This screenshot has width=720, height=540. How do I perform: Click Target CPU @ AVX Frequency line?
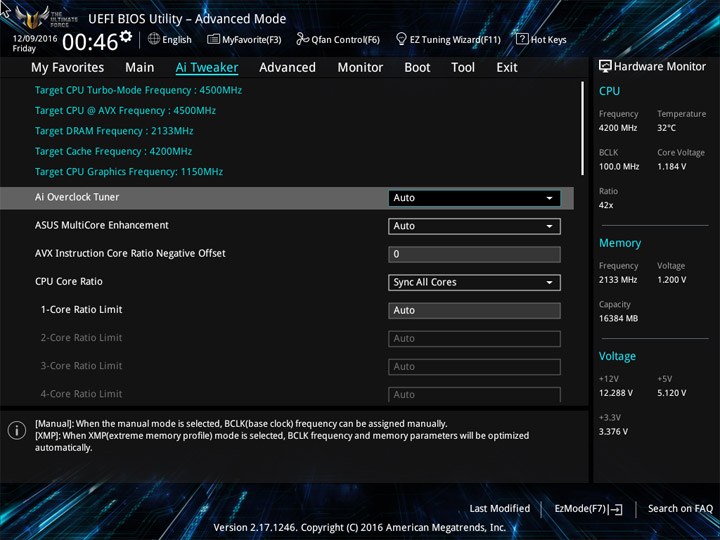click(125, 111)
